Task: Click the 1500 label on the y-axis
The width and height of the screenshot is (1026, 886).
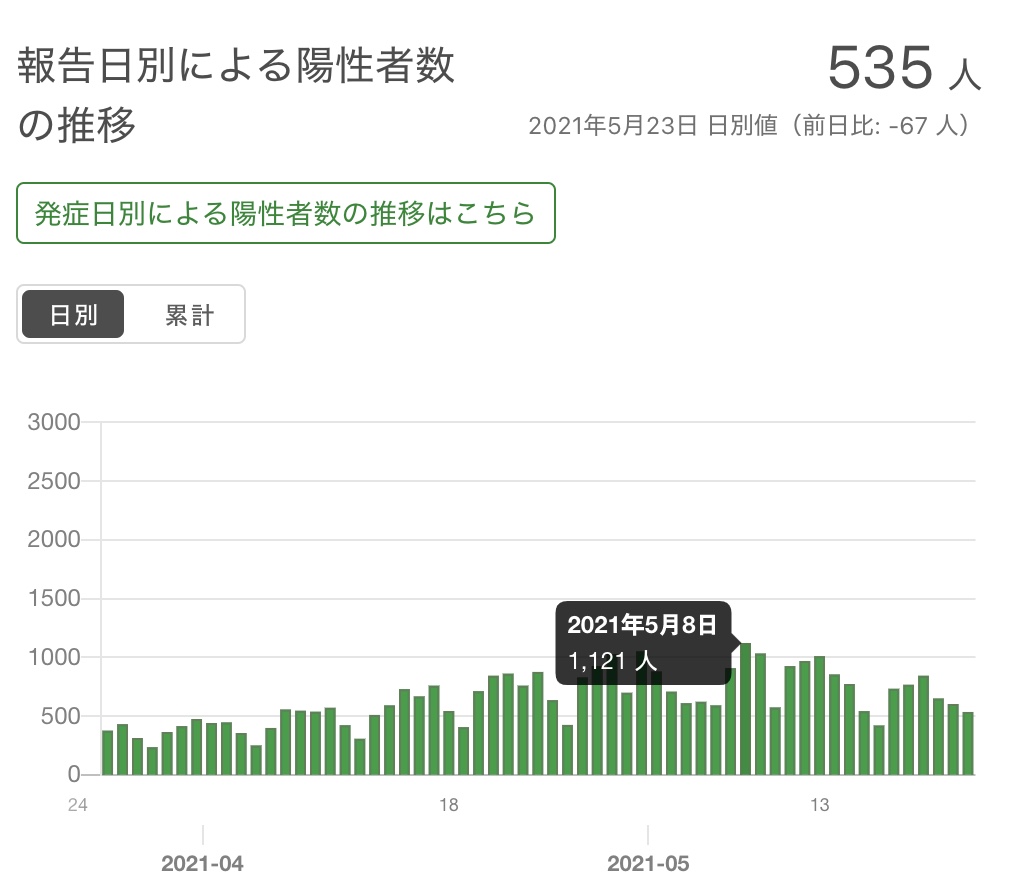Action: (x=53, y=599)
